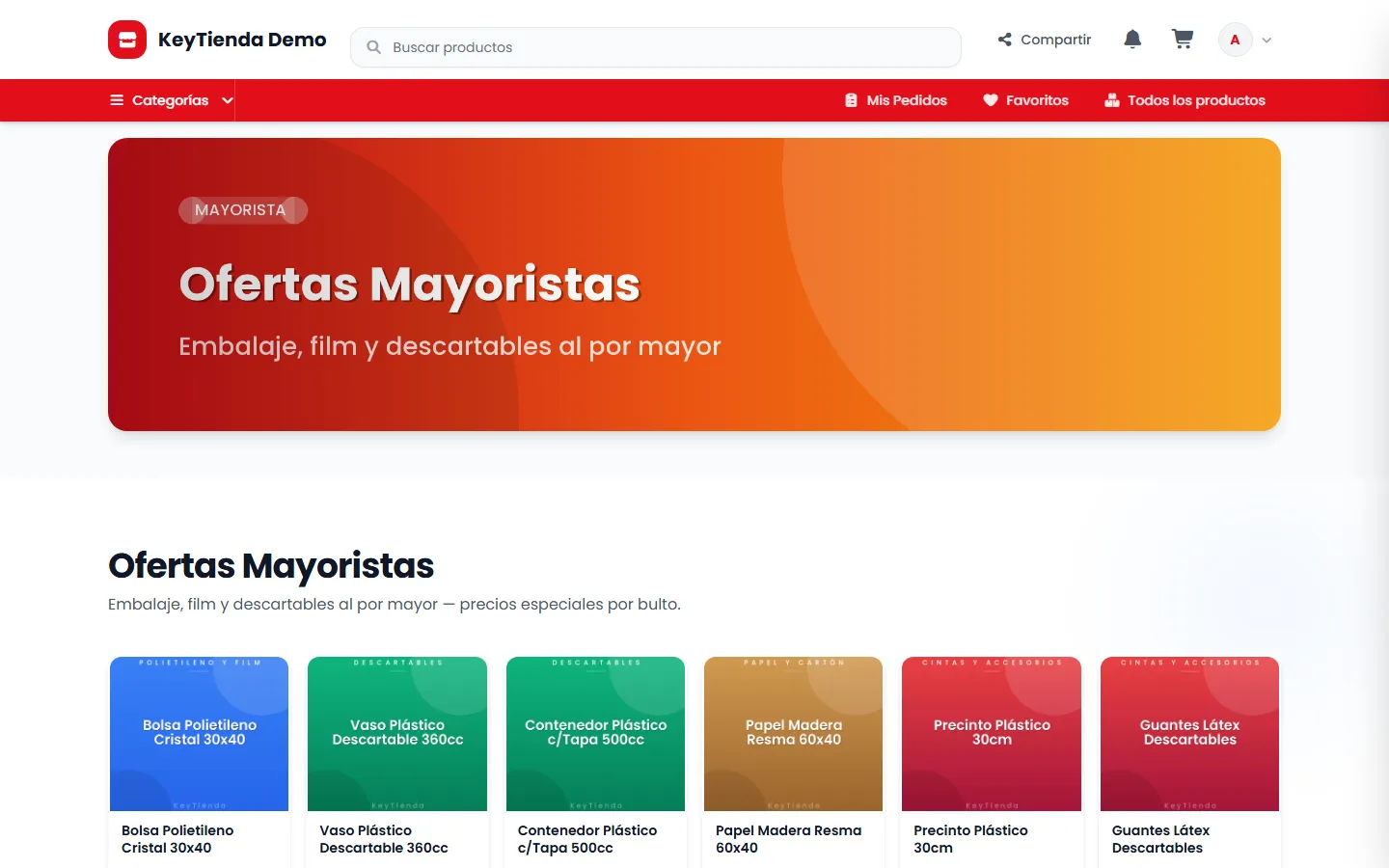Open Precinto Plástico 30cm red thumbnail
The image size is (1389, 868).
(x=992, y=734)
